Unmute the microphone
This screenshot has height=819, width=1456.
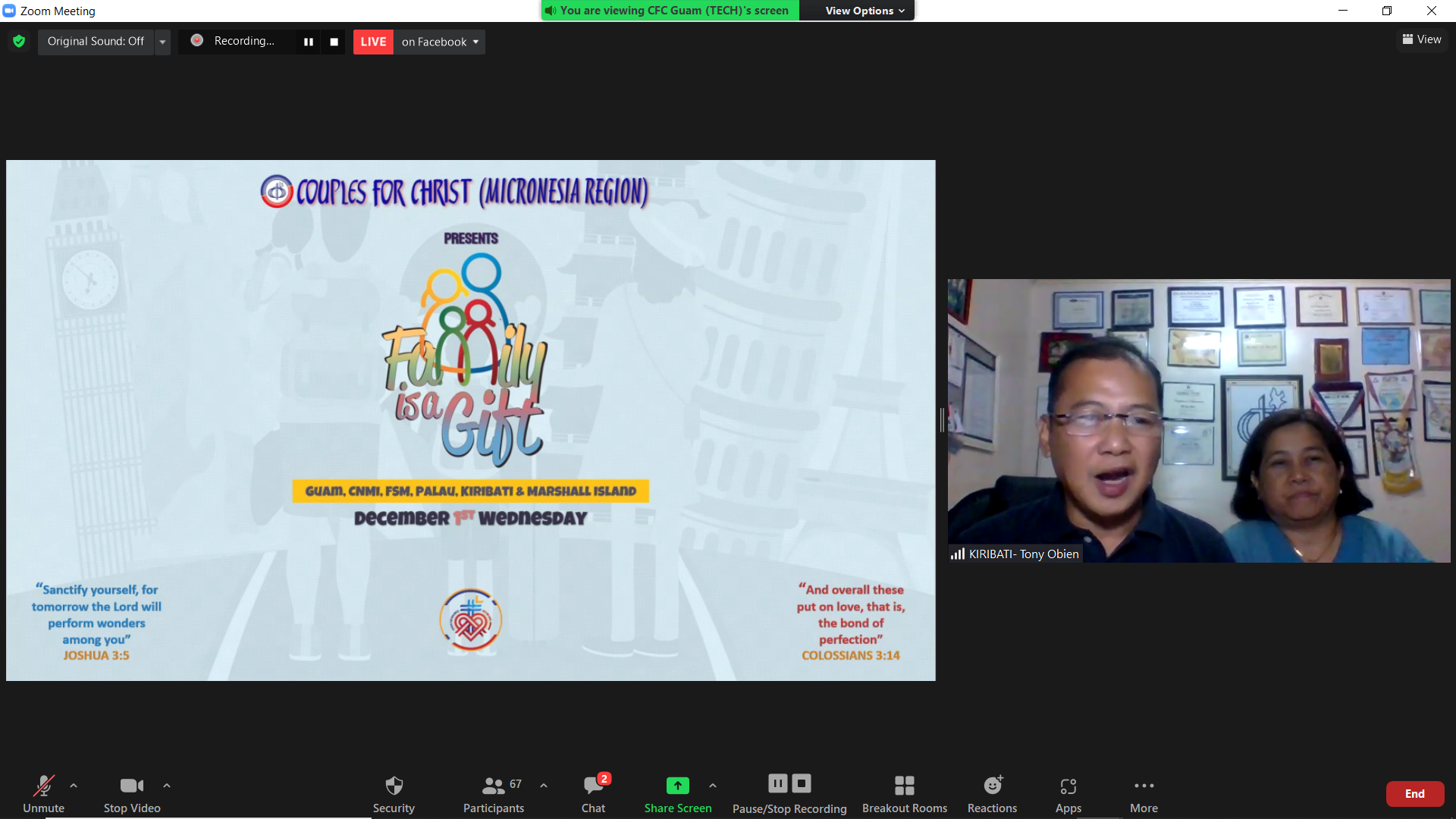click(44, 793)
